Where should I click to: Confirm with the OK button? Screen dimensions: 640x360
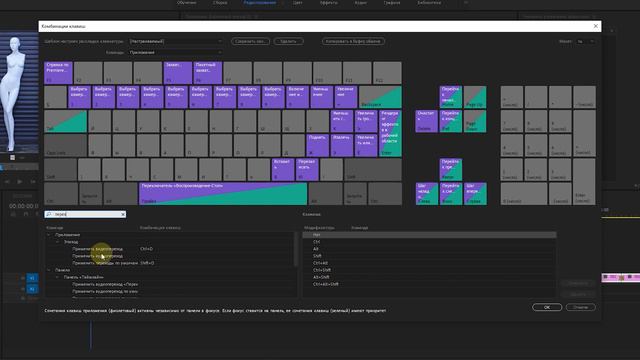coord(547,307)
